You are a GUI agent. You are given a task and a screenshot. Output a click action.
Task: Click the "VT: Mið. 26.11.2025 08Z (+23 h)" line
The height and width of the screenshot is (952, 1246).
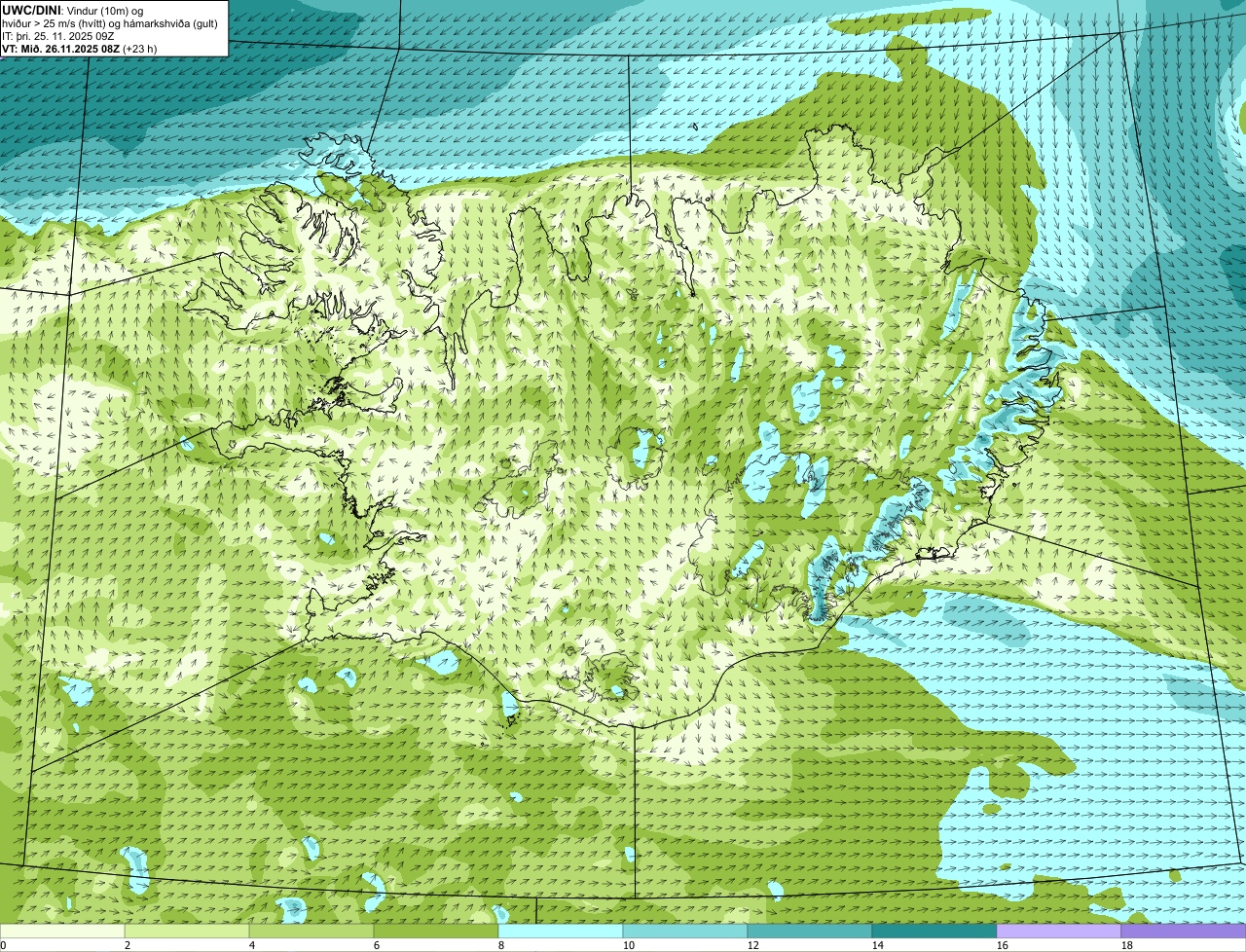coord(80,49)
